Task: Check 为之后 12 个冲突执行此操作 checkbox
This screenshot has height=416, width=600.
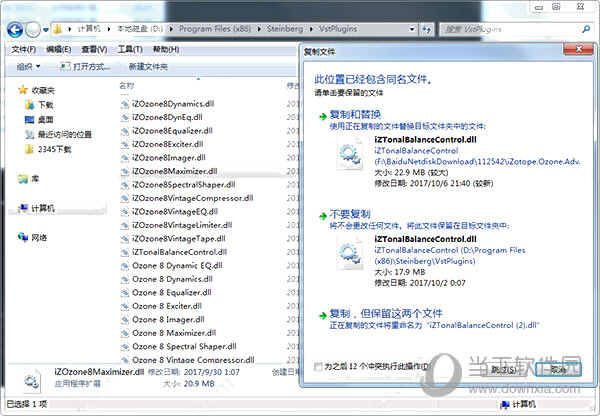Action: (318, 367)
